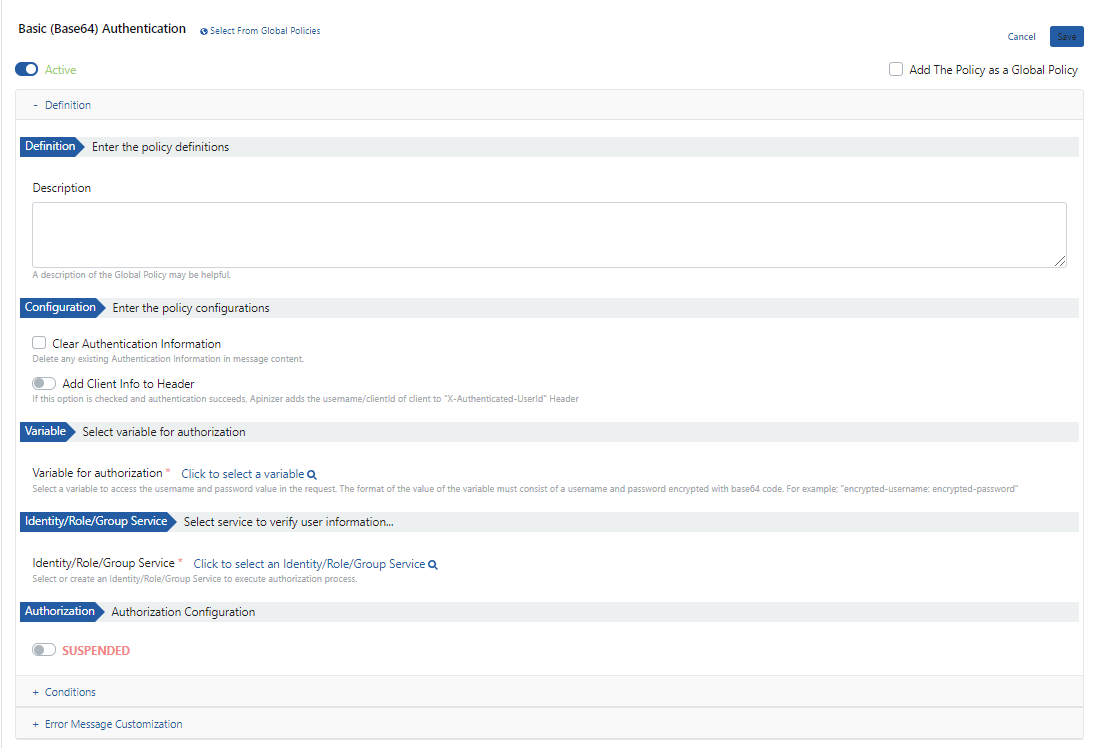Toggle the Active policy switch off
This screenshot has width=1094, height=748.
[x=27, y=70]
